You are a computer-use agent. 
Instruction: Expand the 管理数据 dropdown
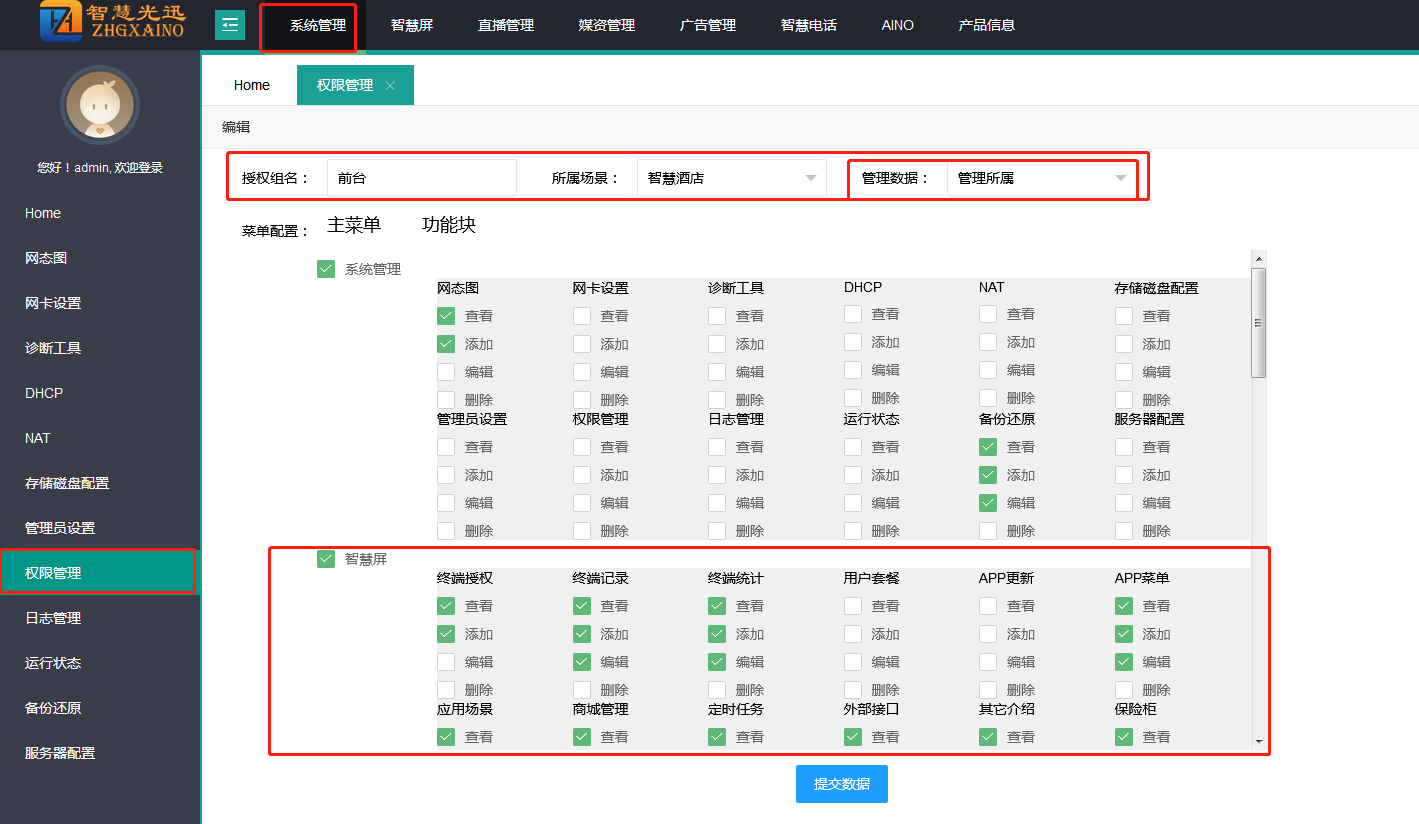[1041, 178]
